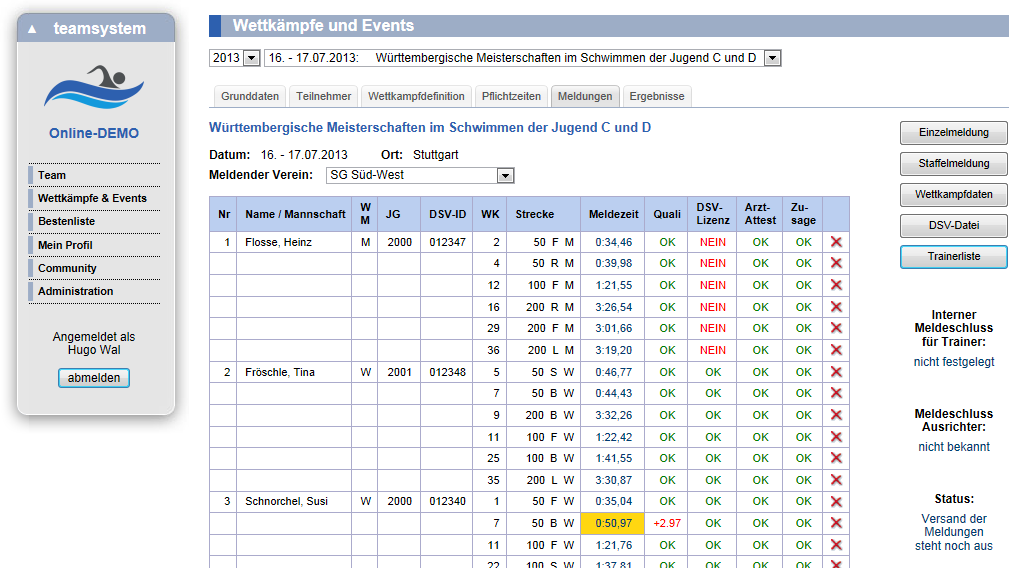Click the NEIN license value for 0:34,46
The width and height of the screenshot is (1033, 568).
coord(713,242)
